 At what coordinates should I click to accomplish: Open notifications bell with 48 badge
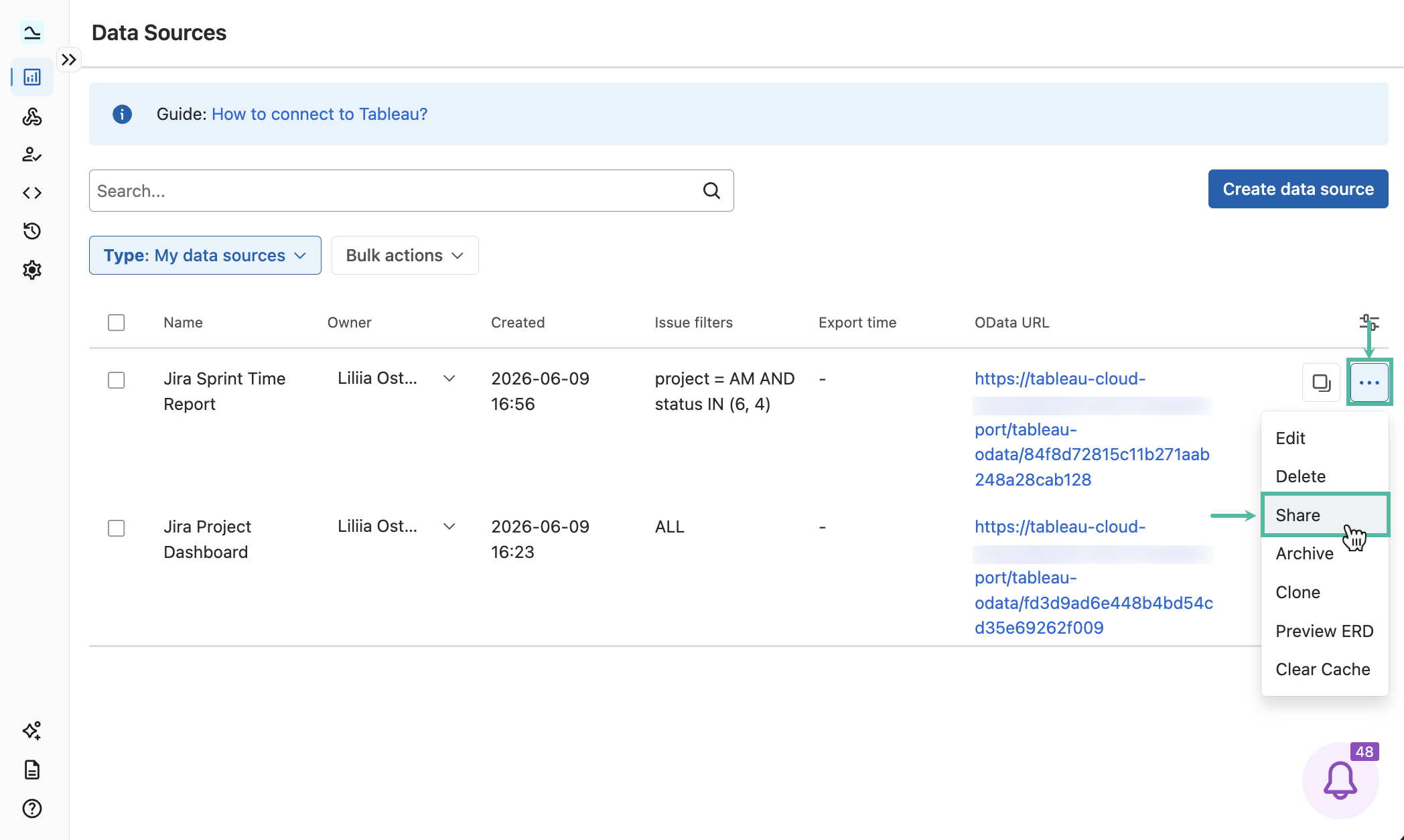(x=1340, y=780)
